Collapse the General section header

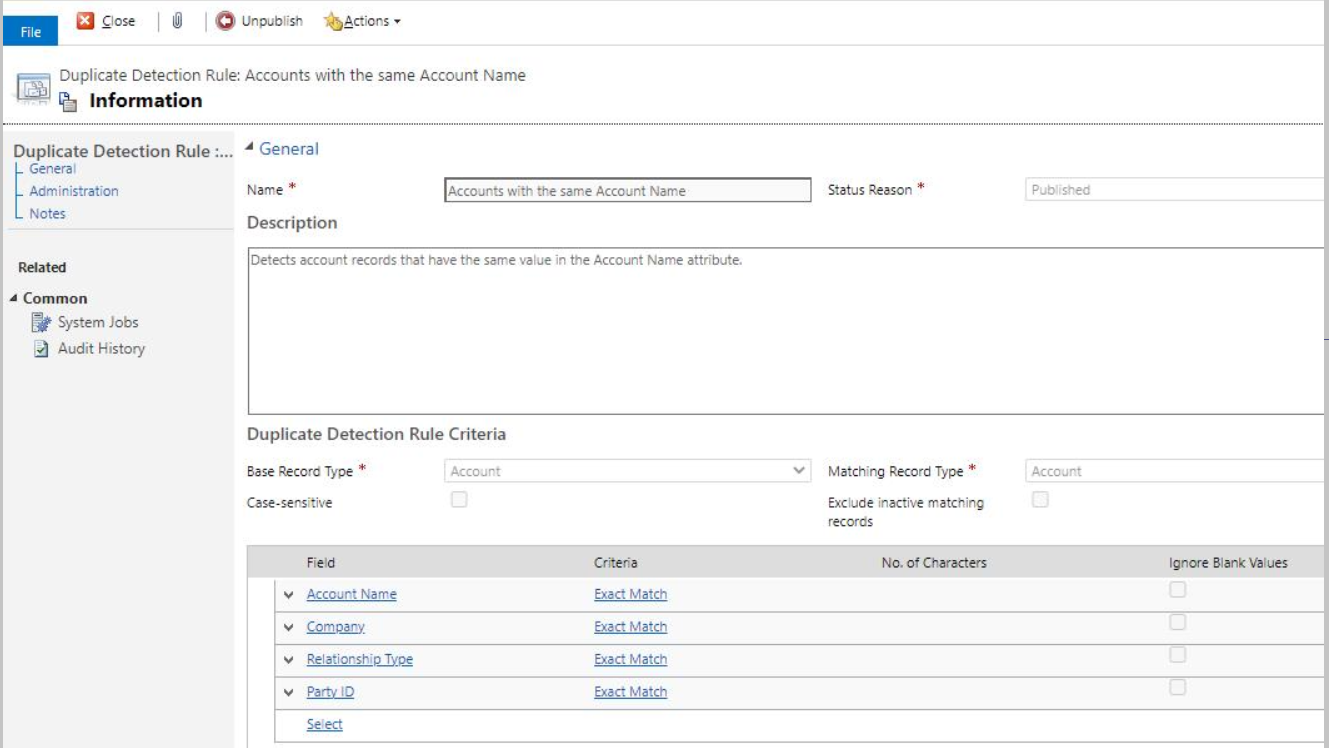[x=250, y=149]
